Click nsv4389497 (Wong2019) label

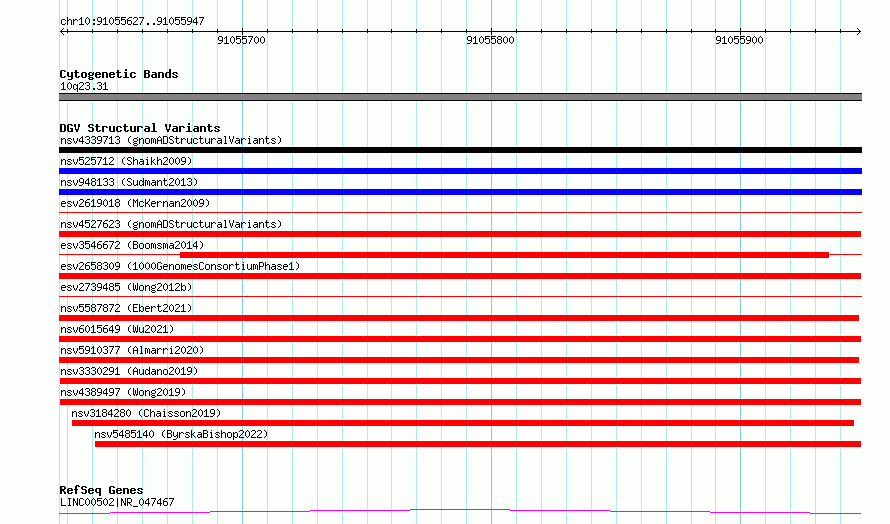(123, 392)
